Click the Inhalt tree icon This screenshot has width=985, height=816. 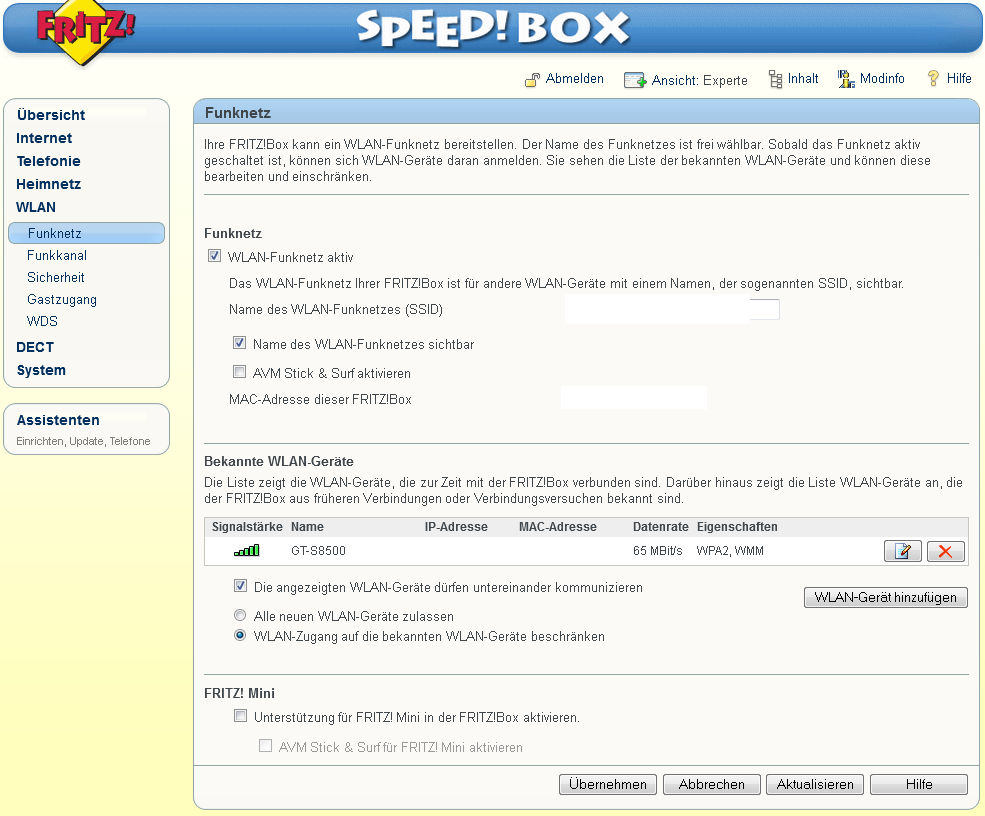pyautogui.click(x=776, y=79)
